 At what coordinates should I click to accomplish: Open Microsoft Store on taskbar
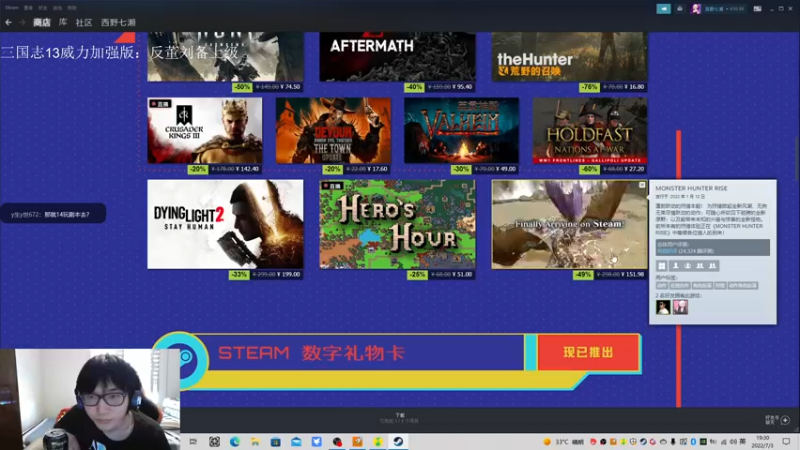click(276, 442)
